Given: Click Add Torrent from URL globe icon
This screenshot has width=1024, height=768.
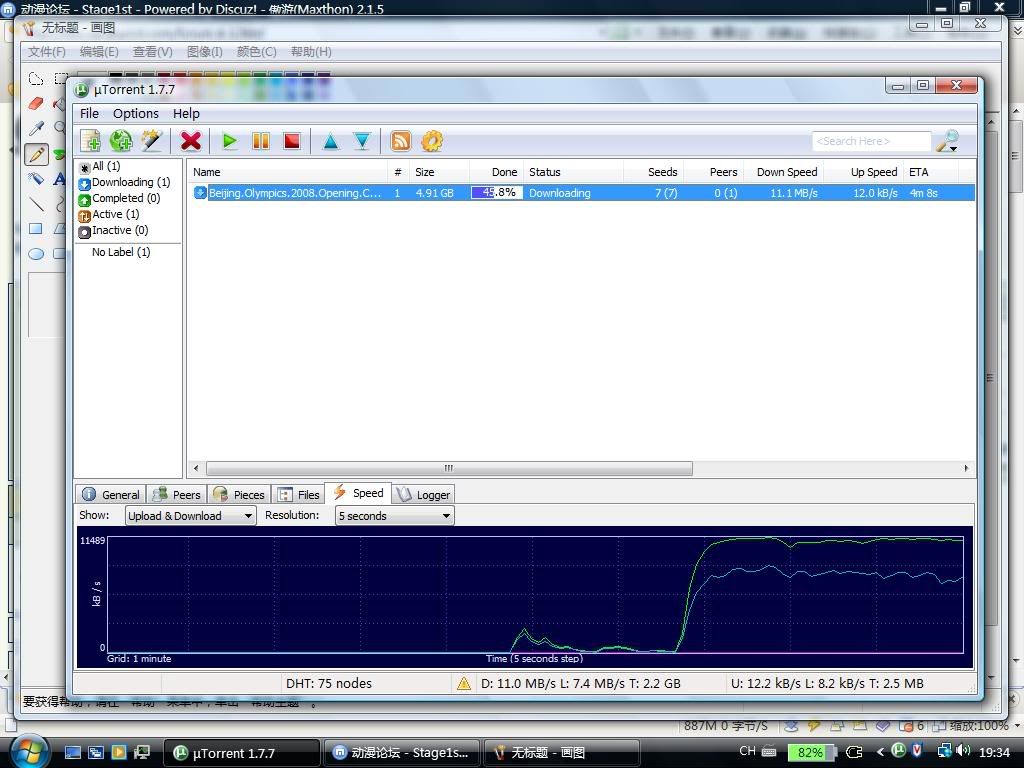Looking at the screenshot, I should click(x=121, y=140).
